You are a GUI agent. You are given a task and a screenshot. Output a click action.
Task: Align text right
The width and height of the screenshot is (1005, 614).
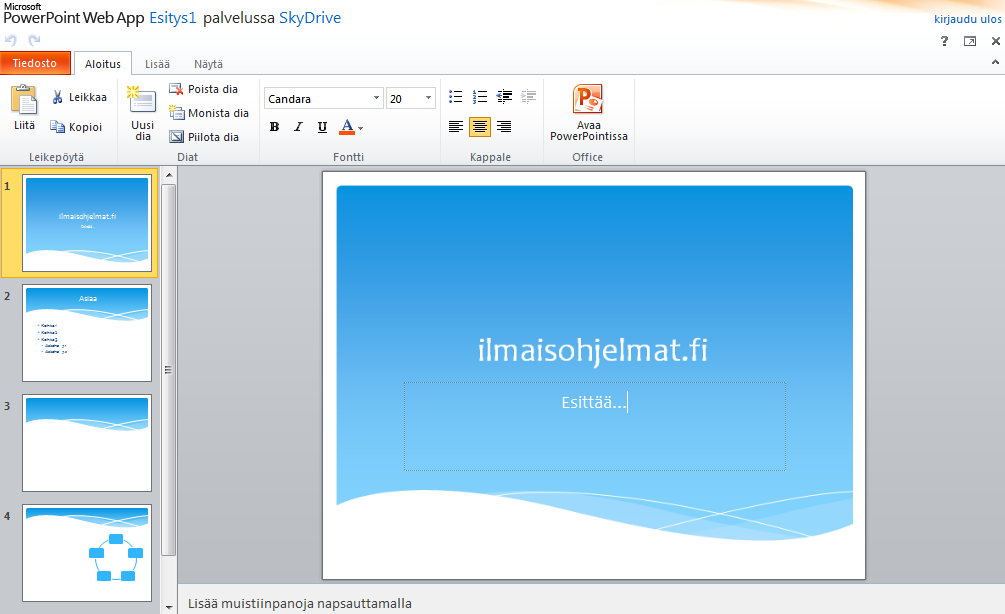click(x=504, y=127)
